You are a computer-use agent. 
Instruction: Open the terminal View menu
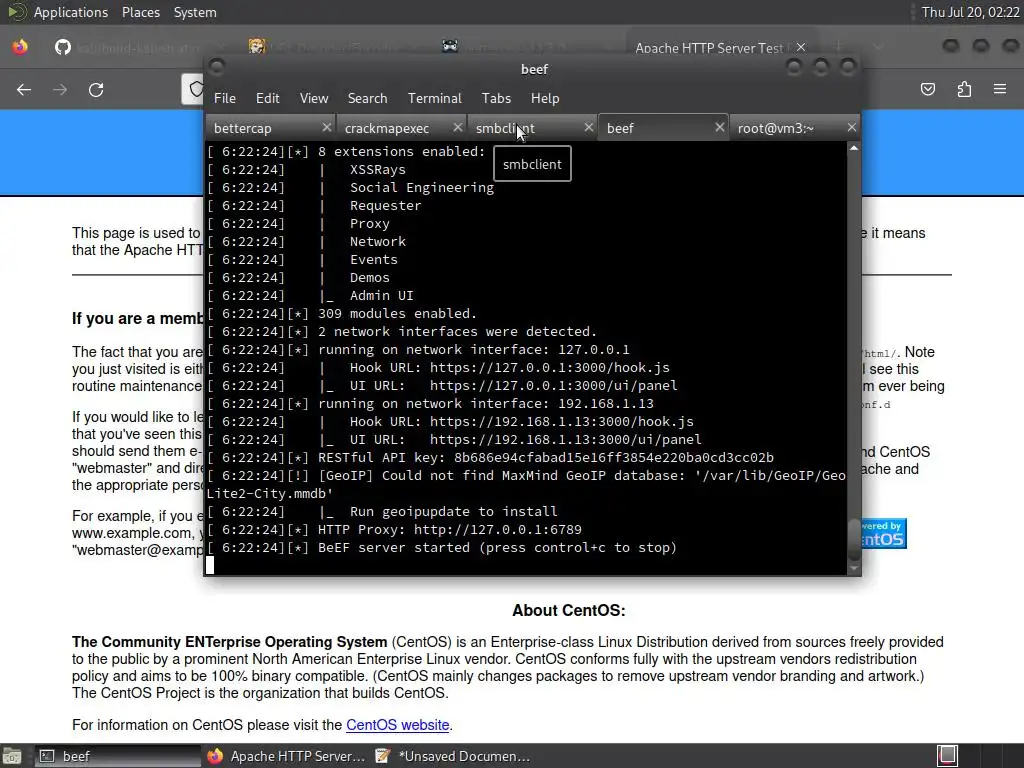313,98
